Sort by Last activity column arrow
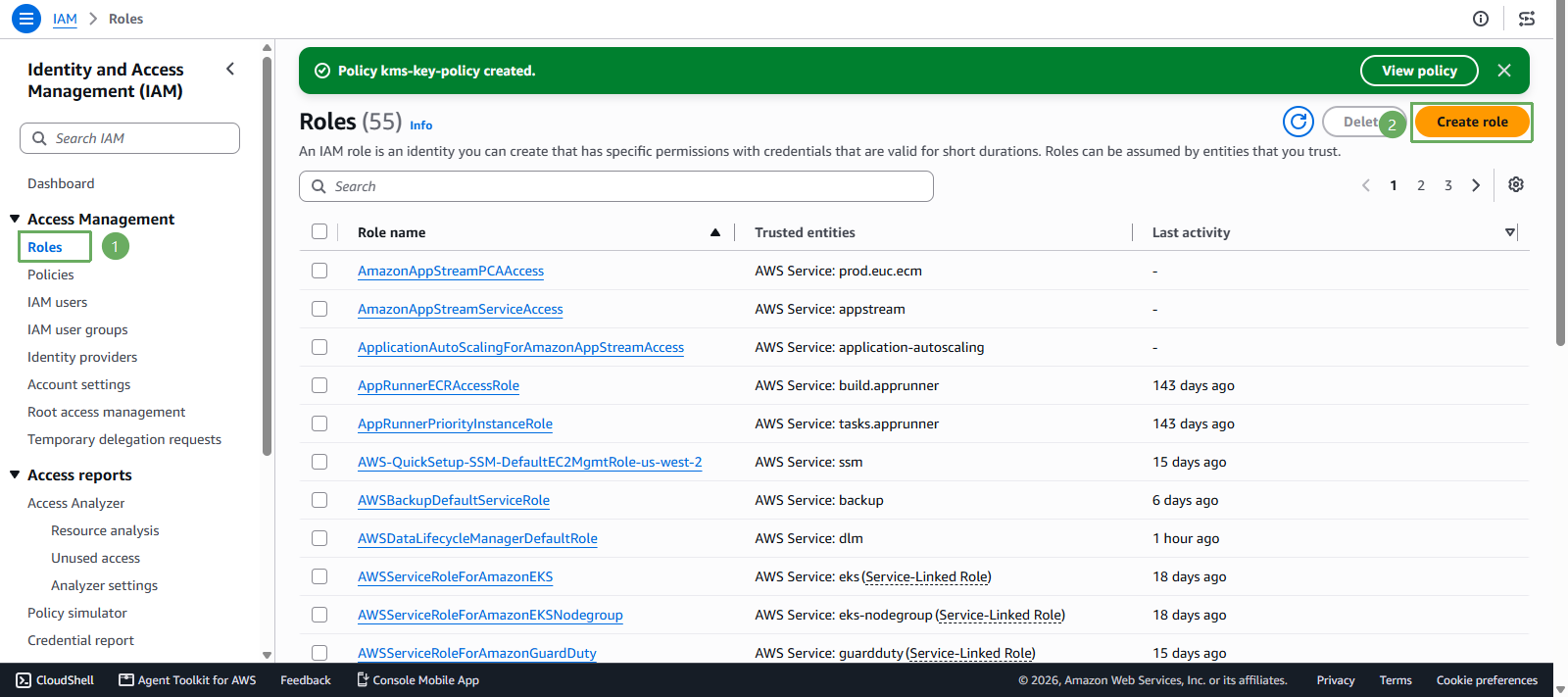 point(1510,232)
